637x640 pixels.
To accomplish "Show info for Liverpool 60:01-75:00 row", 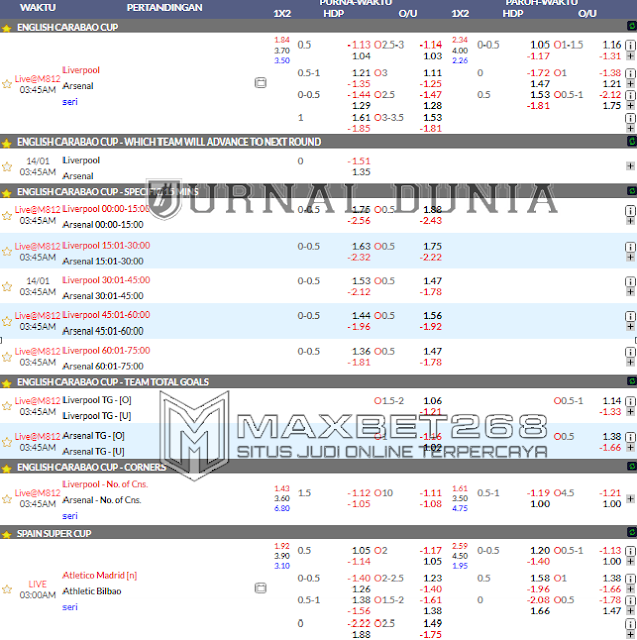I will pyautogui.click(x=630, y=352).
